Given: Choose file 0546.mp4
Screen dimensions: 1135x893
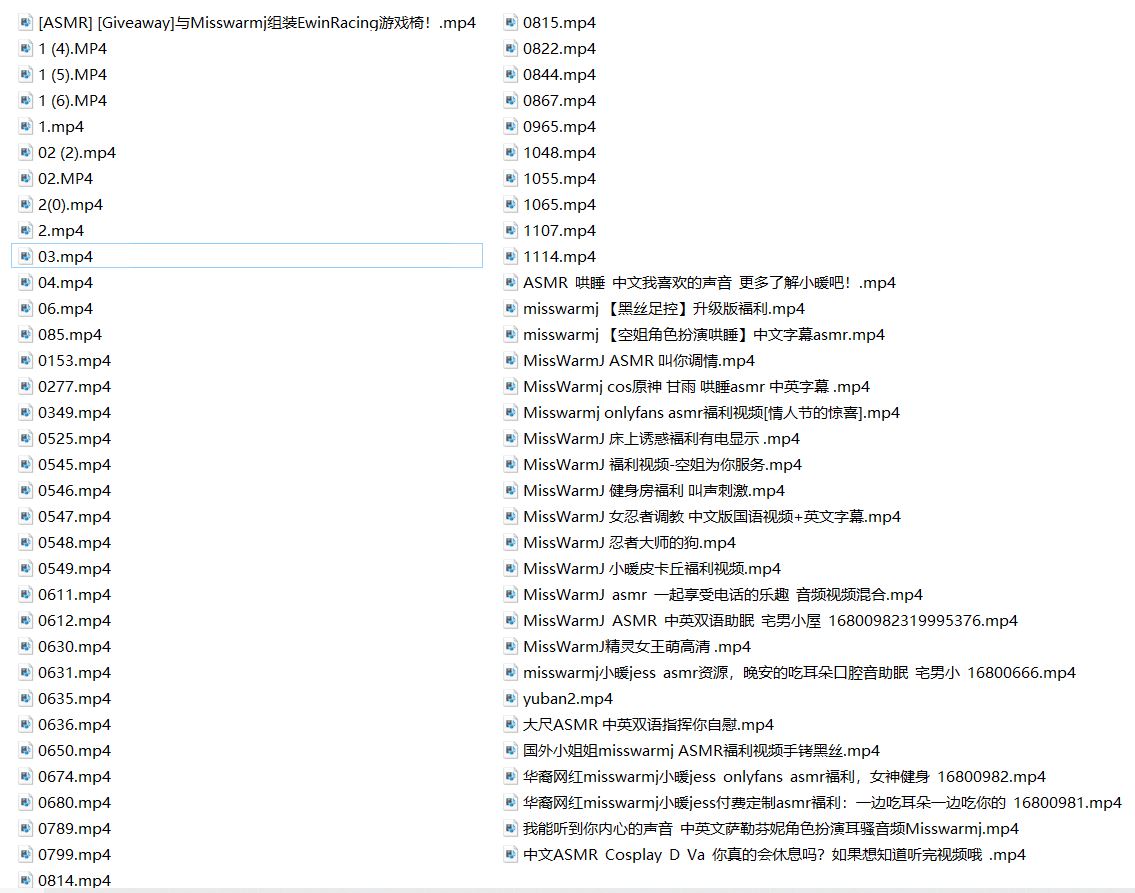Looking at the screenshot, I should pos(75,491).
